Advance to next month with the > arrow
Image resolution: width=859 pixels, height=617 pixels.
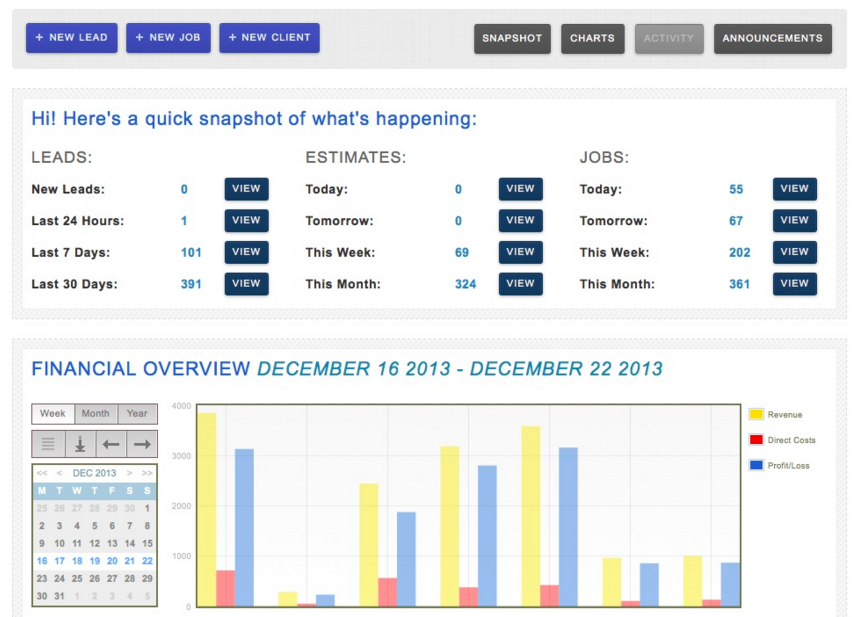tap(129, 473)
